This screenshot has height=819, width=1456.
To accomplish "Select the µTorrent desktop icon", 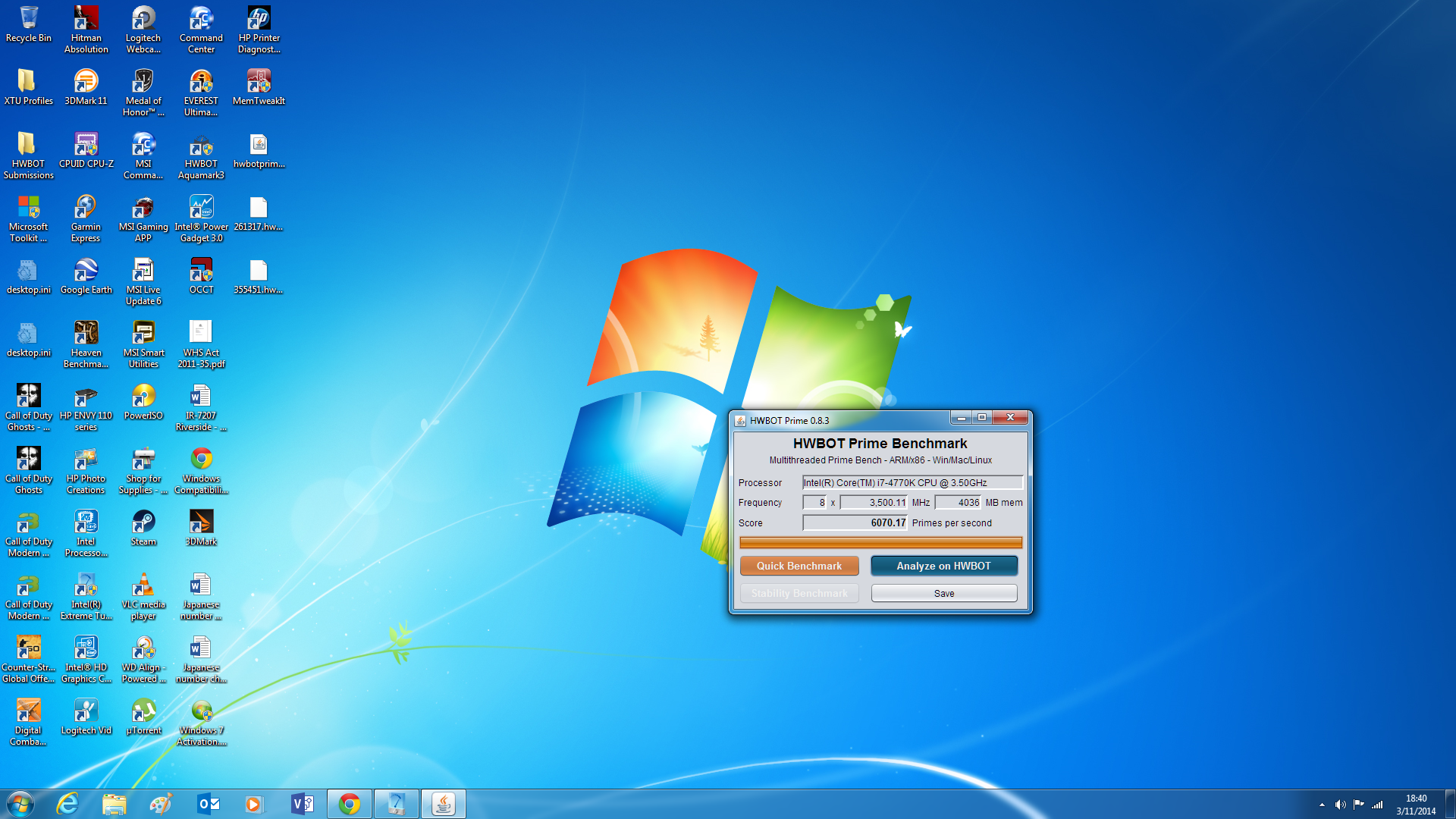I will coord(143,717).
